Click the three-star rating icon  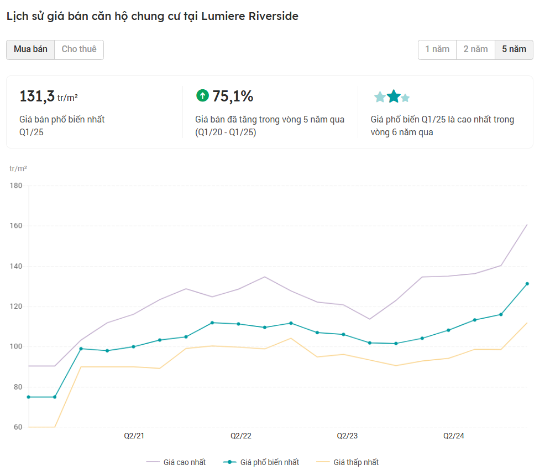pyautogui.click(x=392, y=96)
